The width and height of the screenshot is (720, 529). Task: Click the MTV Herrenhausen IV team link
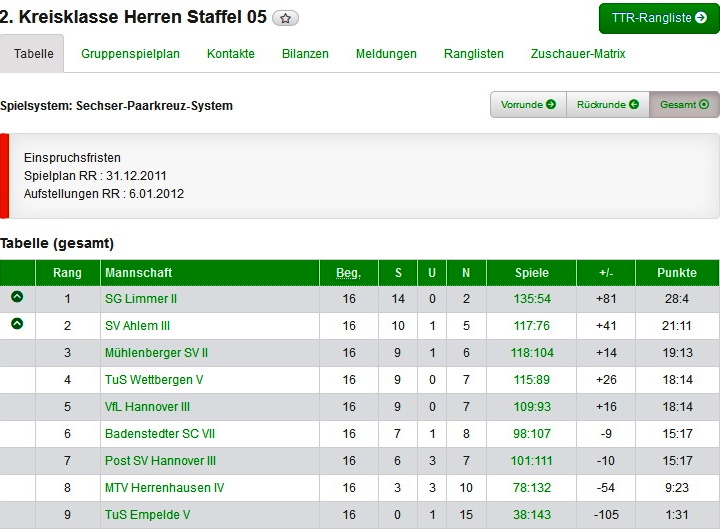pyautogui.click(x=164, y=488)
